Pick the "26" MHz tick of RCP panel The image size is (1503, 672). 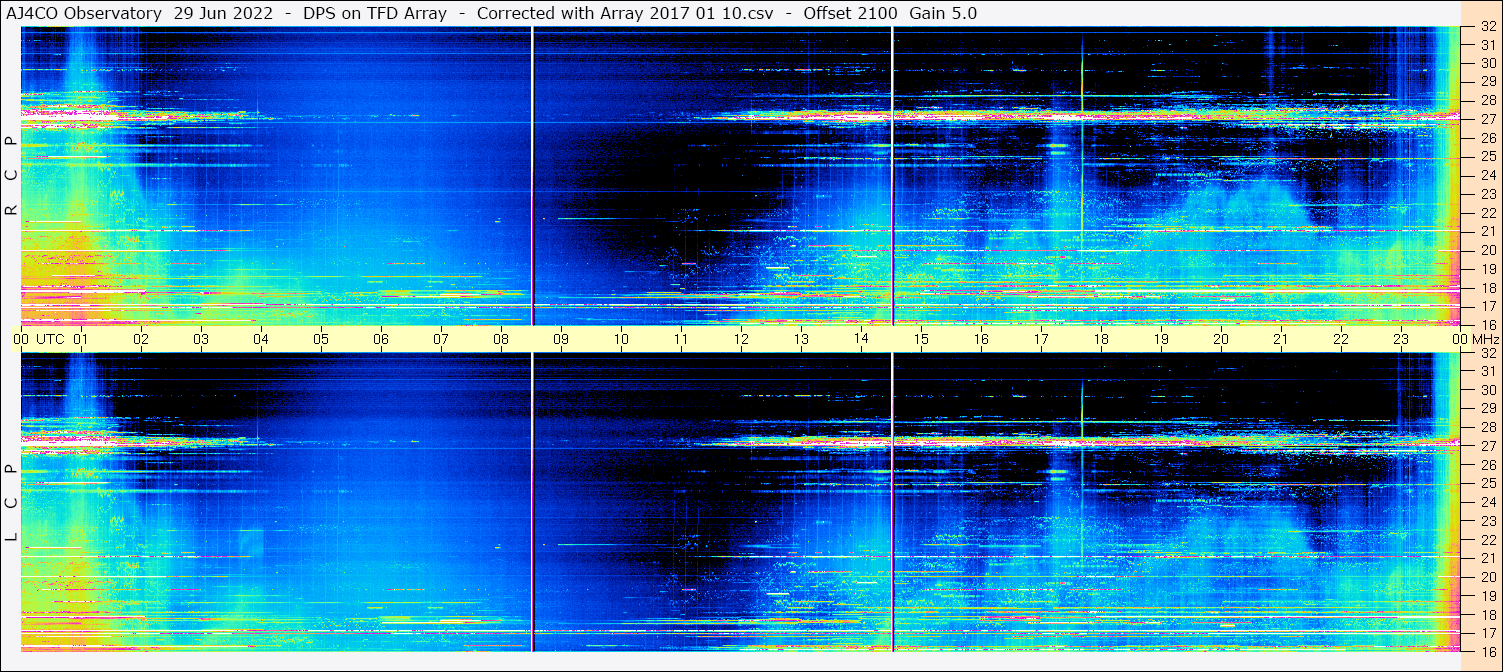click(1487, 138)
